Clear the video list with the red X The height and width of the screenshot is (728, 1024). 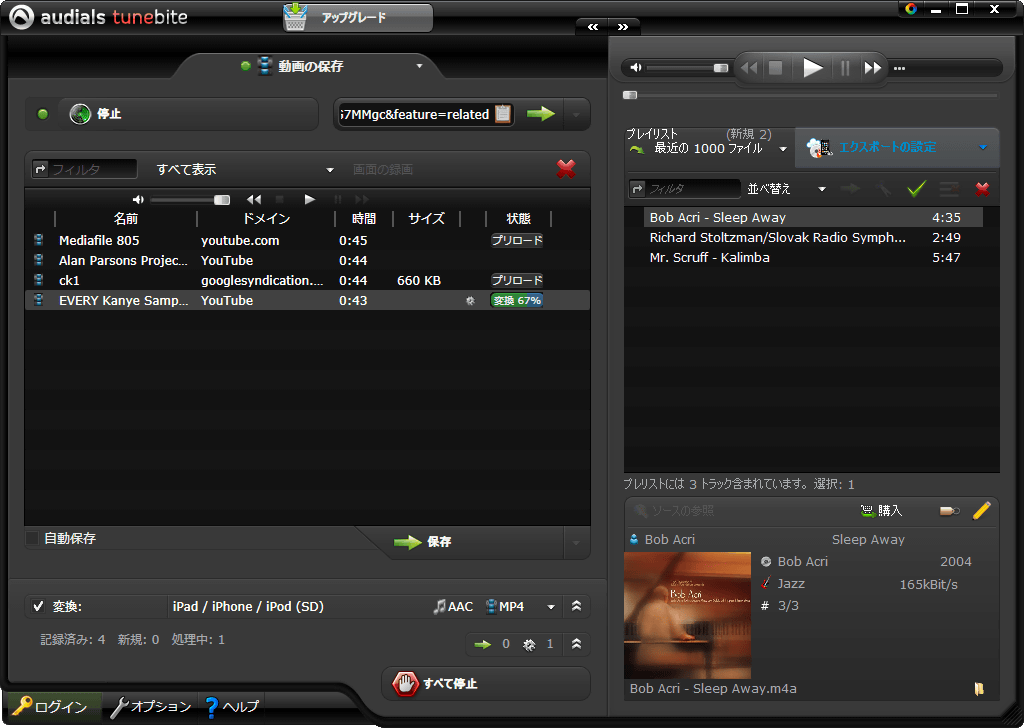pos(566,169)
